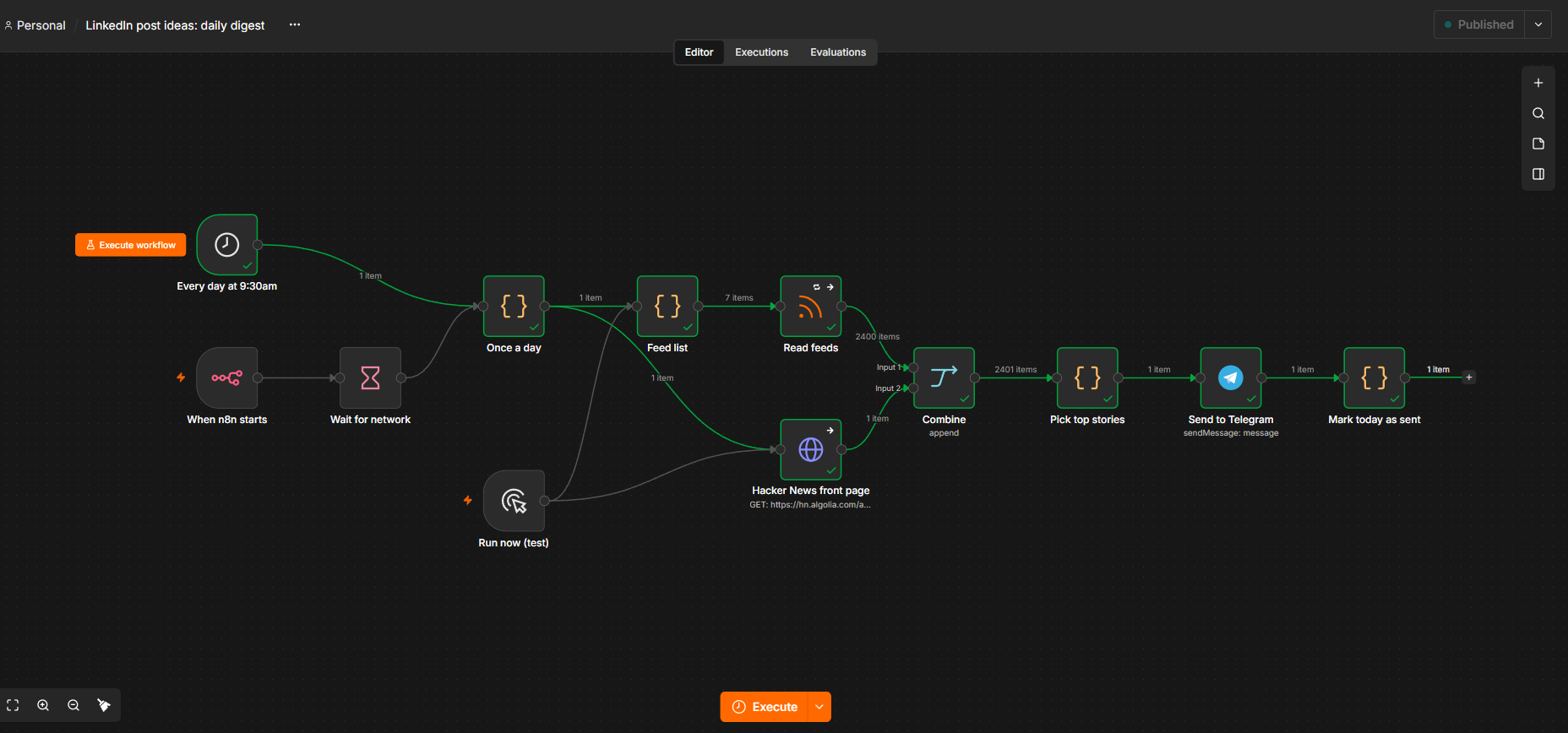Open the search icon in right toolbar
This screenshot has width=1568, height=733.
[1538, 113]
